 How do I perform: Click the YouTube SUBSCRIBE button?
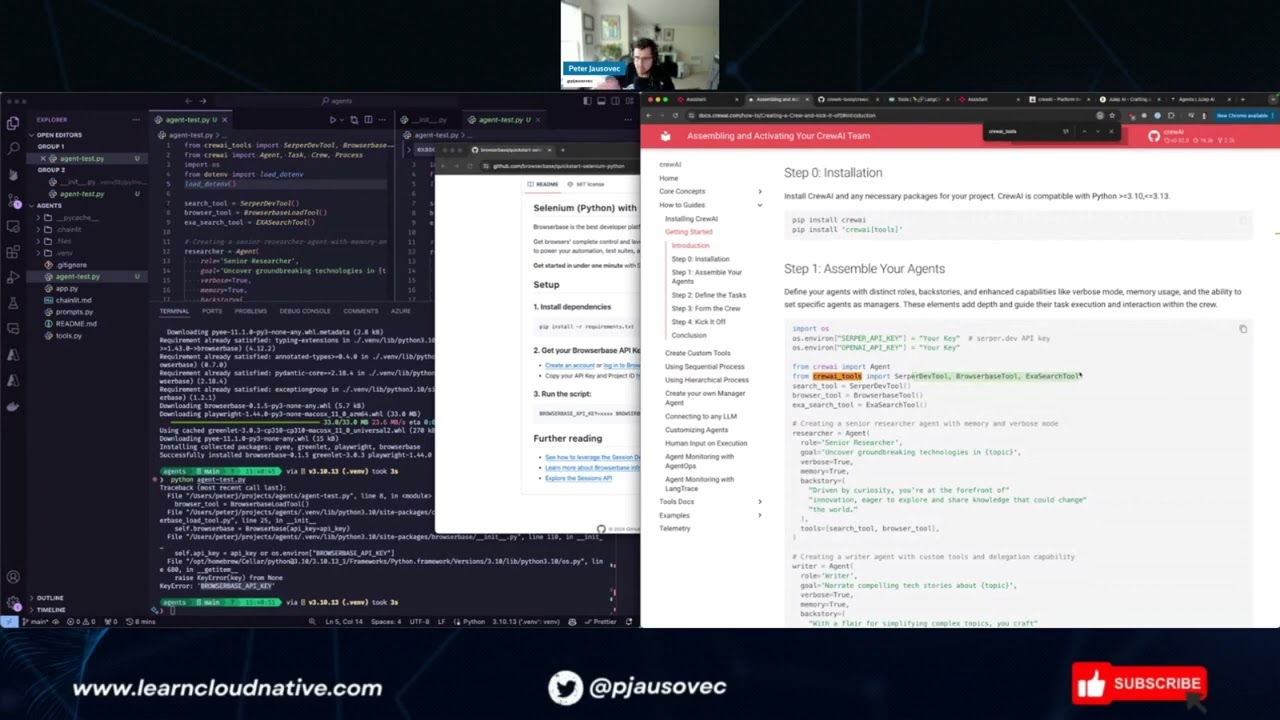[1140, 684]
